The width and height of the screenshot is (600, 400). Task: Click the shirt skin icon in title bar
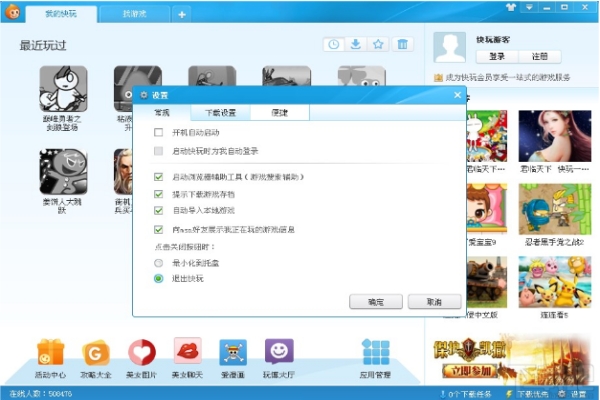tap(511, 7)
